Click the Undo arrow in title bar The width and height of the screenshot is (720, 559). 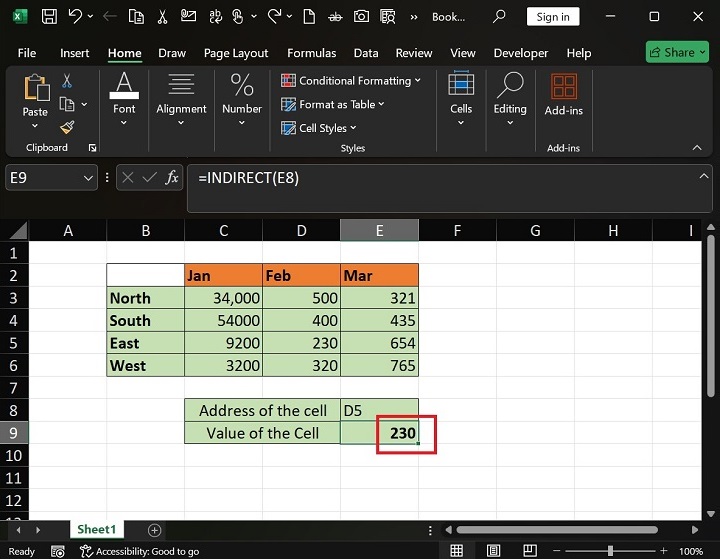[x=75, y=17]
